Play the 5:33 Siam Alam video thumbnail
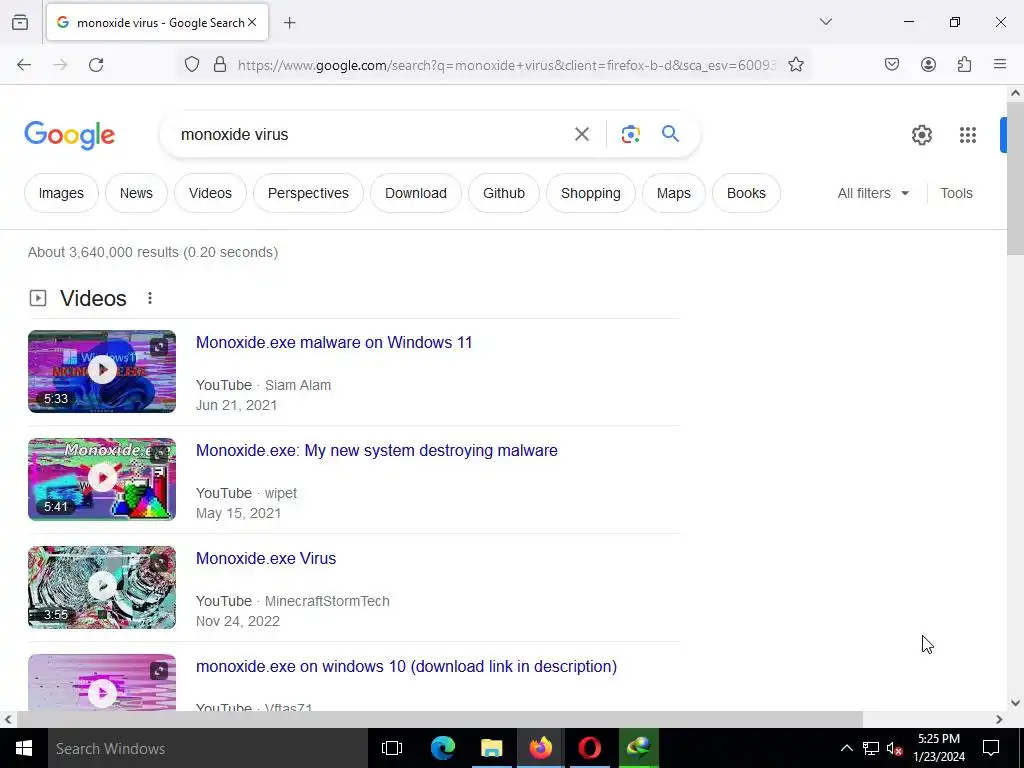This screenshot has height=768, width=1024. click(x=102, y=371)
